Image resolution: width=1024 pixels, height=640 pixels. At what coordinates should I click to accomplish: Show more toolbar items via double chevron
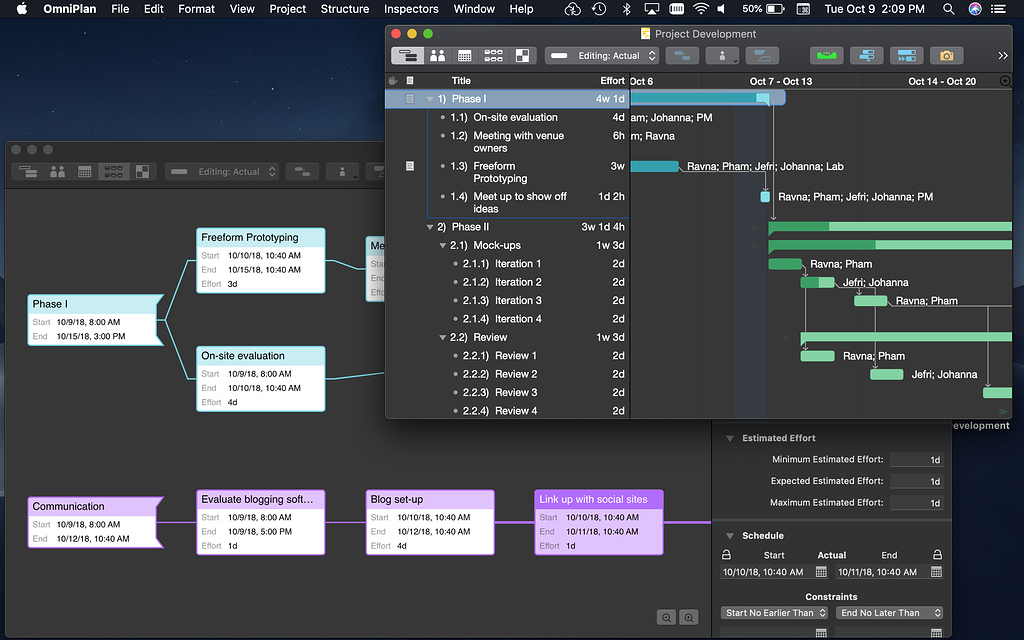click(x=1003, y=56)
